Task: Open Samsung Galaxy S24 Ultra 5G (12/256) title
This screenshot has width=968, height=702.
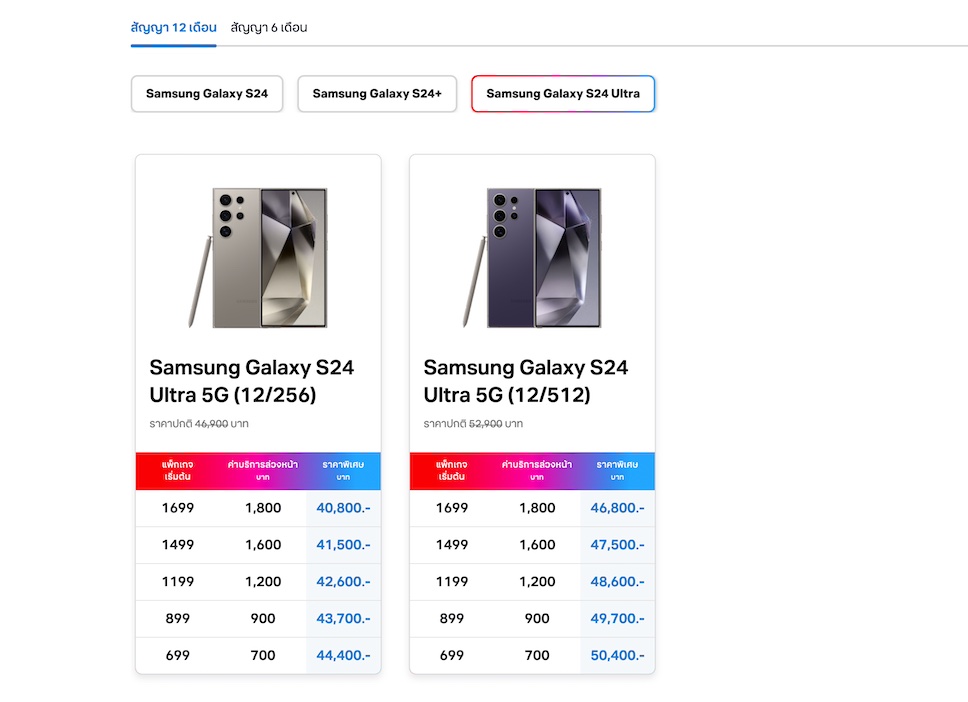Action: (251, 381)
